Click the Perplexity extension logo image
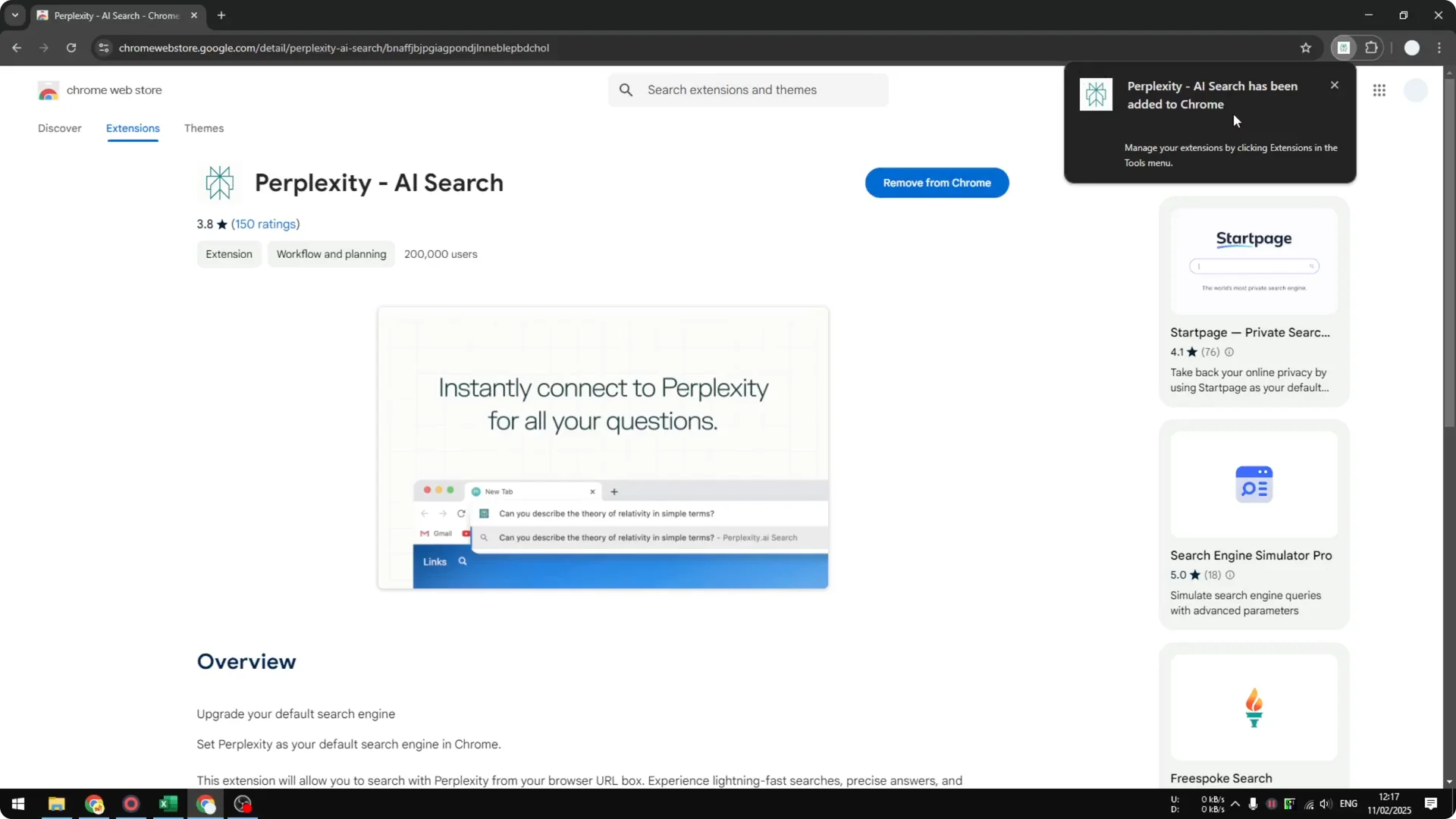The height and width of the screenshot is (819, 1456). [219, 182]
